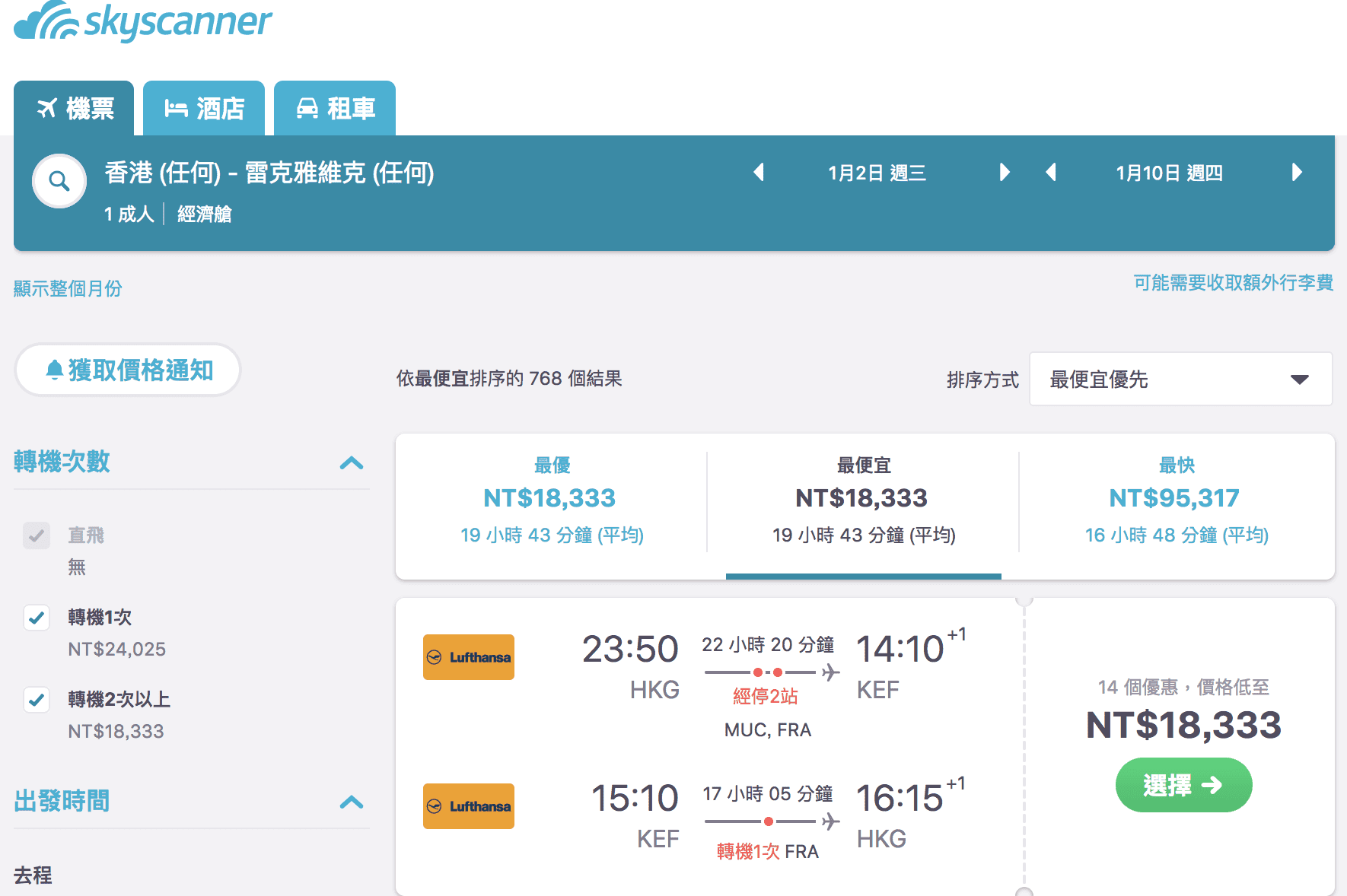This screenshot has height=896, width=1347.
Task: Uncheck the 轉機1次 checkbox
Action: coord(37,618)
